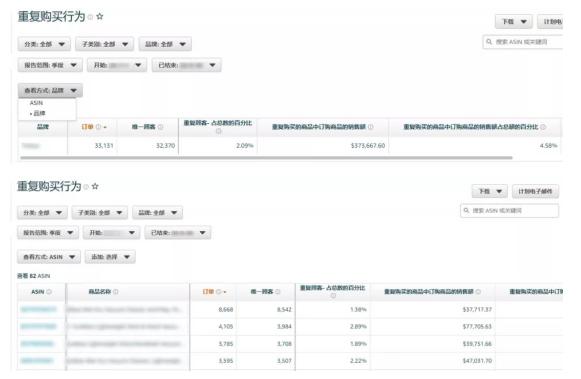Image resolution: width=581 pixels, height=379 pixels.
Task: Open the top 分类: 全部 dropdown
Action: 44,44
